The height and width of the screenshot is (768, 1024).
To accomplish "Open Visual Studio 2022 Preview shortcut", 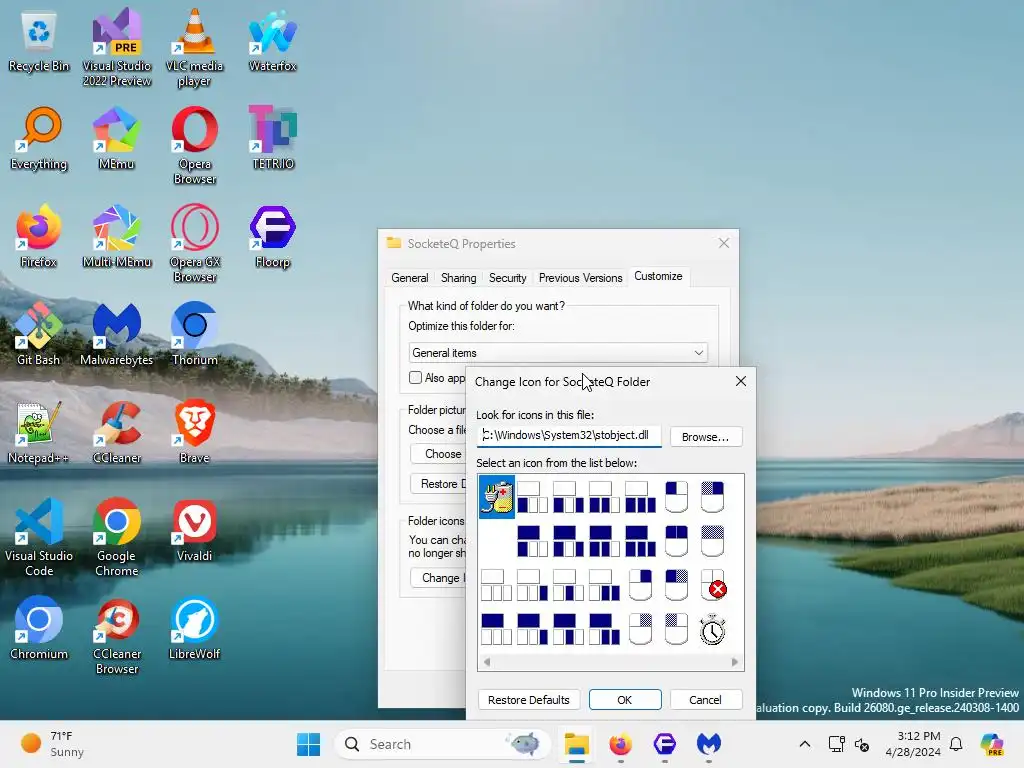I will tap(117, 48).
